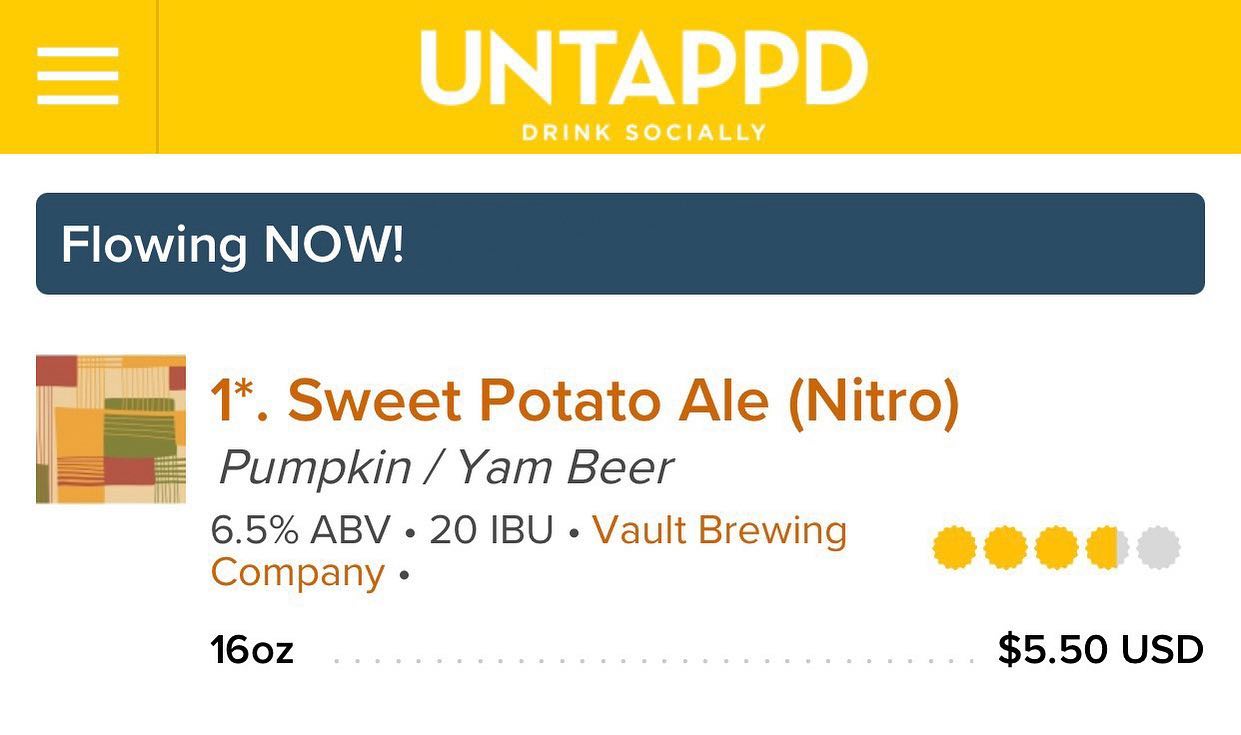The height and width of the screenshot is (735, 1241).
Task: Select the Flowing NOW! section header
Action: coord(620,244)
